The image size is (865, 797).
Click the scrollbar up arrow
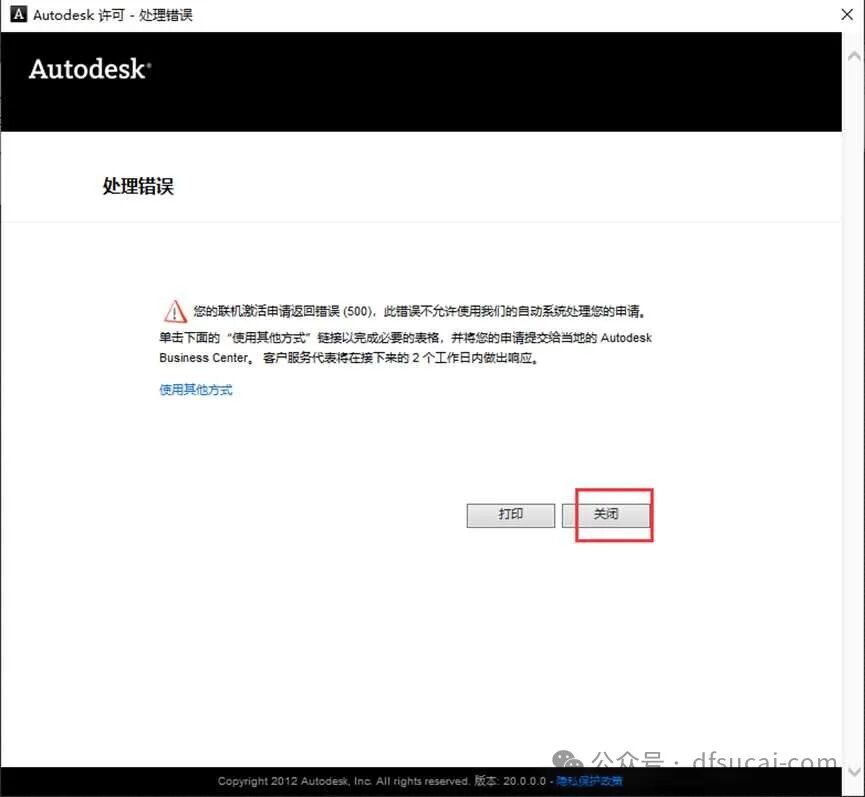coord(853,56)
